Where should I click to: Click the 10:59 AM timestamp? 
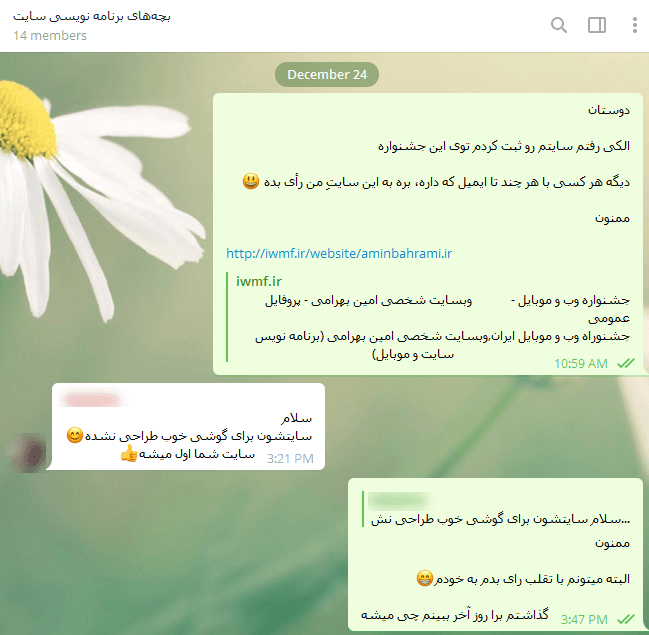580,363
